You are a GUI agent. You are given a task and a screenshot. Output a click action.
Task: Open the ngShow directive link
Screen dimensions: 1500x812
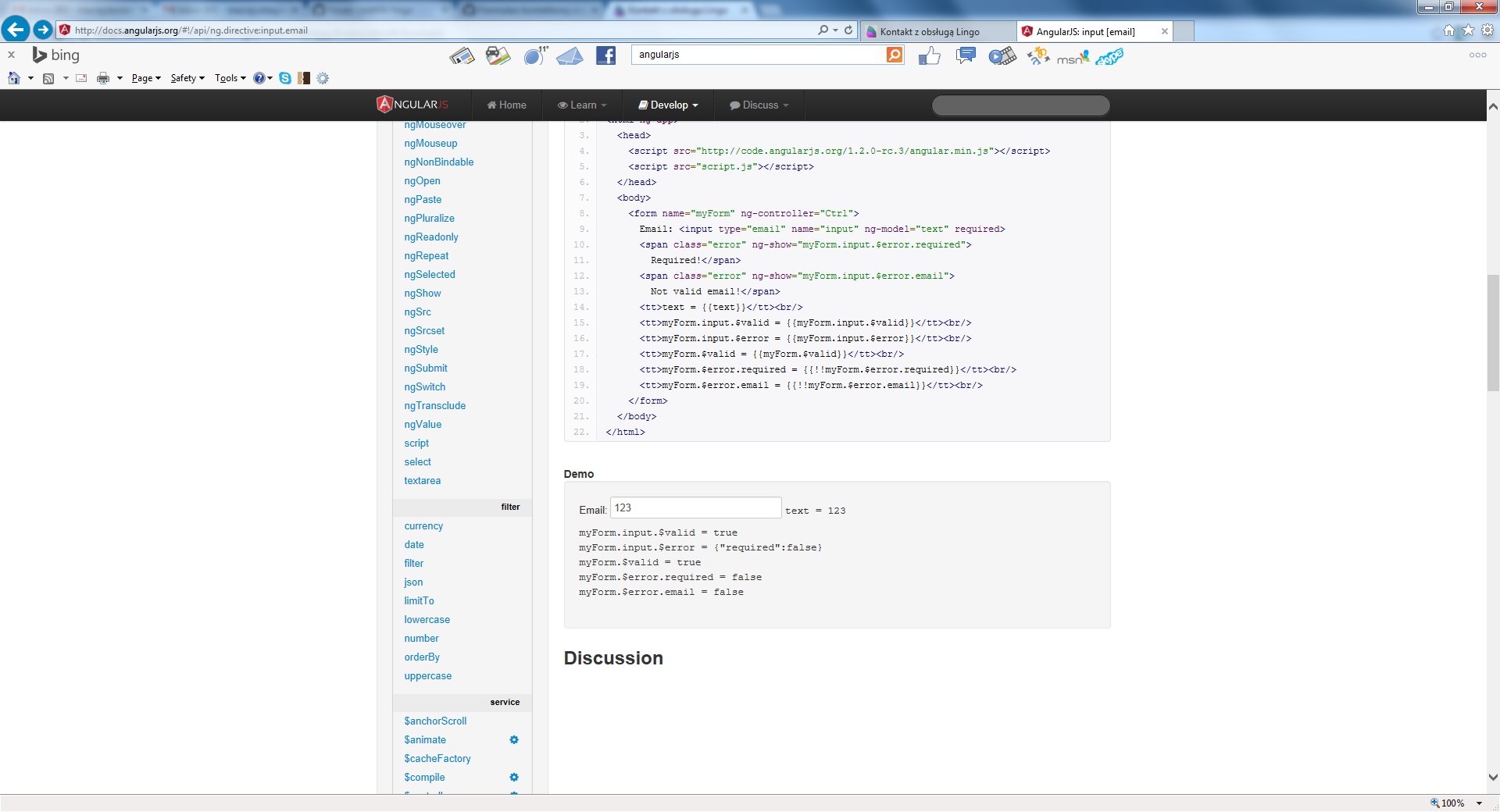click(x=423, y=294)
